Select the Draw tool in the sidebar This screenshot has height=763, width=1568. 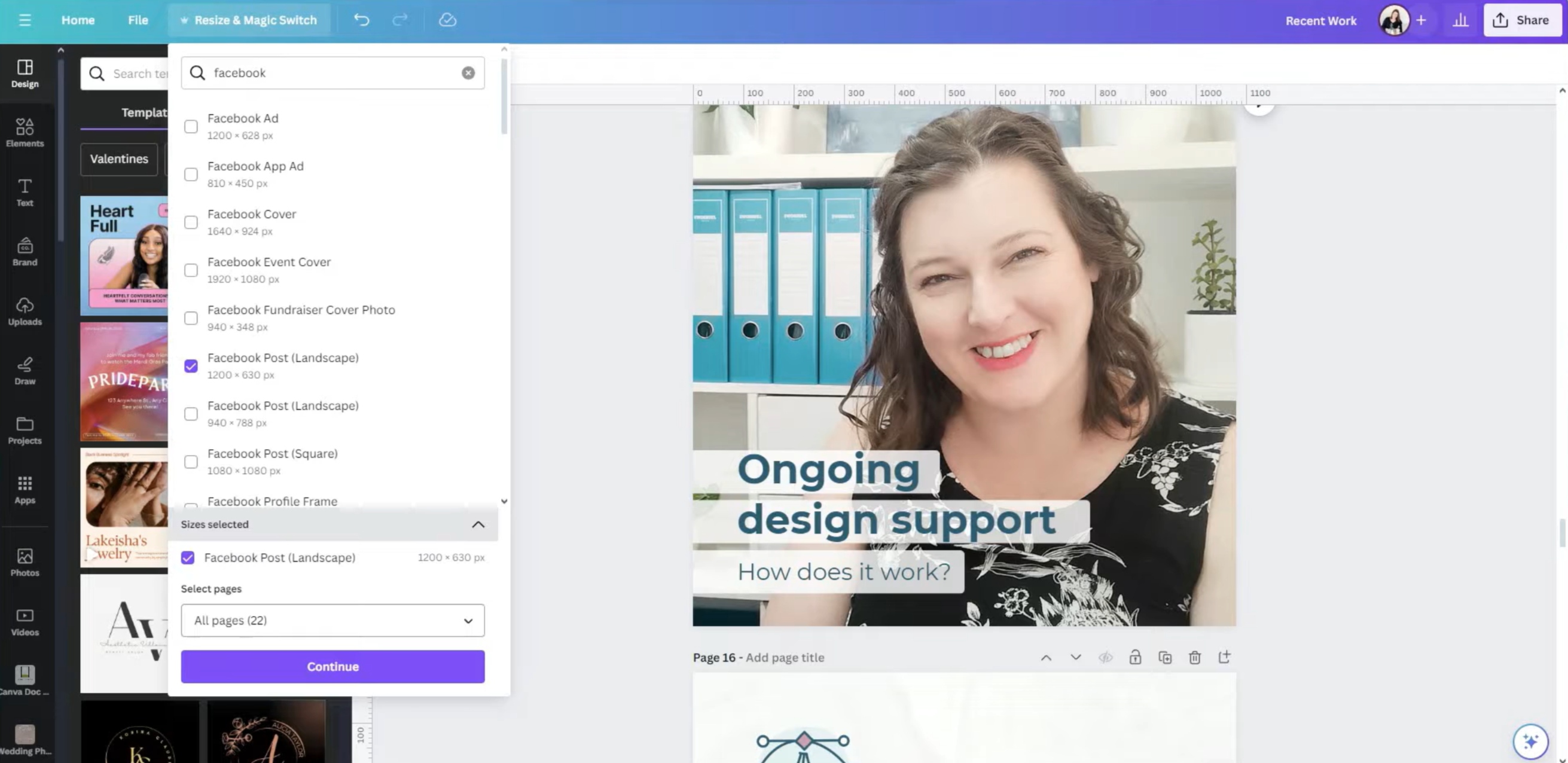coord(25,370)
